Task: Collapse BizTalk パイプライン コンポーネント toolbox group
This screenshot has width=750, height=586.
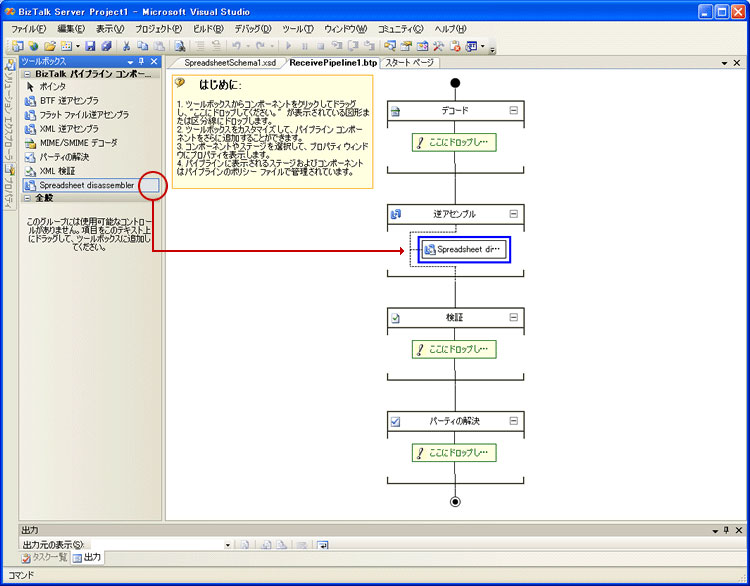Action: coord(27,74)
